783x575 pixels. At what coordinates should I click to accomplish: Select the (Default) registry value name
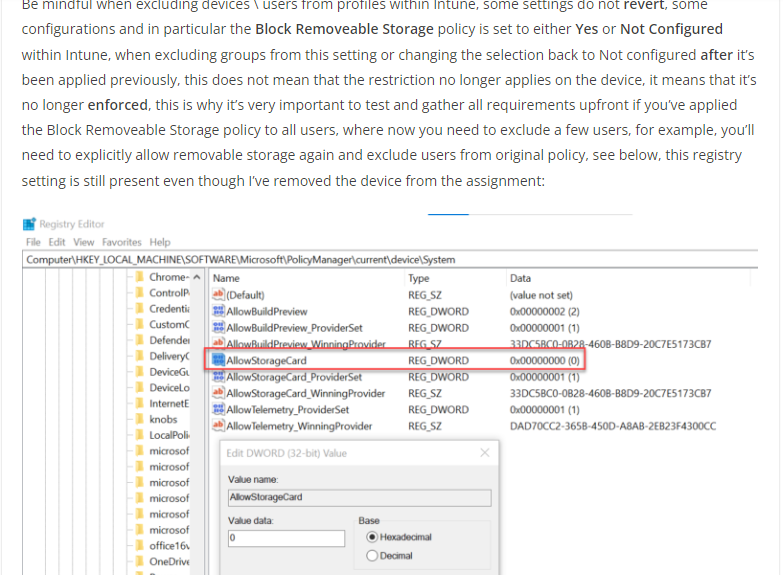click(x=245, y=295)
